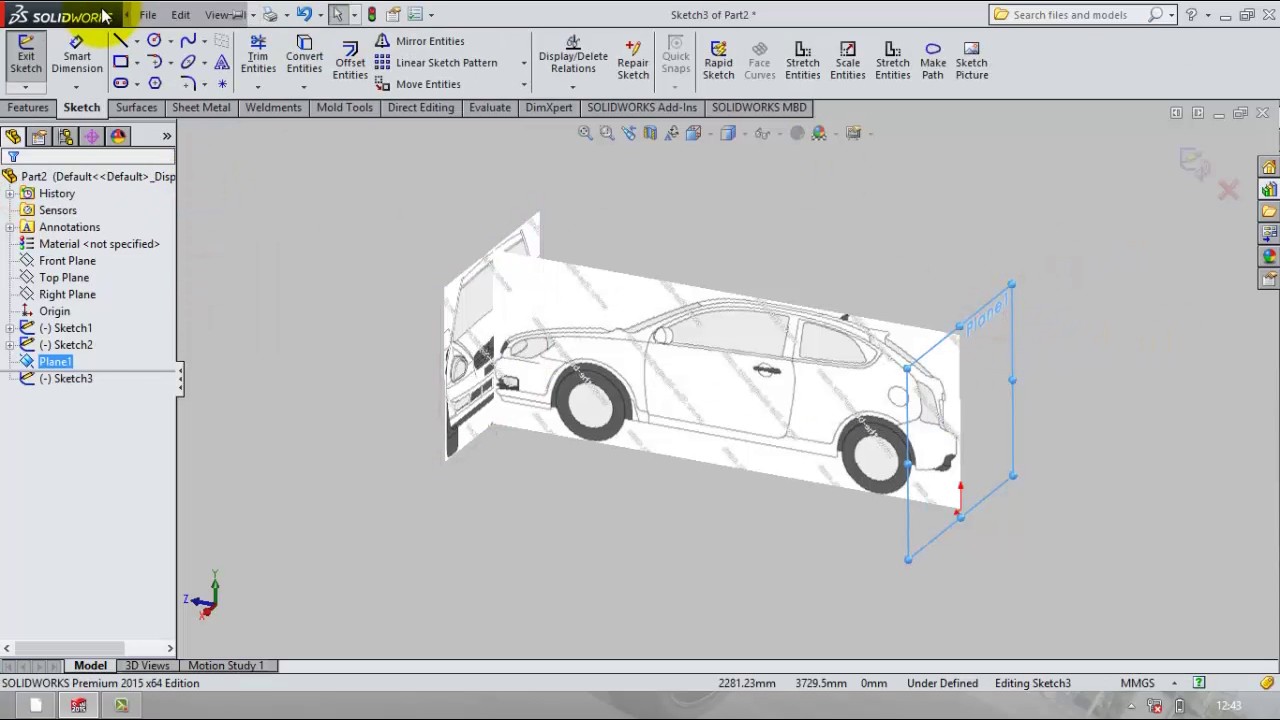Image resolution: width=1280 pixels, height=720 pixels.
Task: Click the Convert Entities tool
Action: 304,57
